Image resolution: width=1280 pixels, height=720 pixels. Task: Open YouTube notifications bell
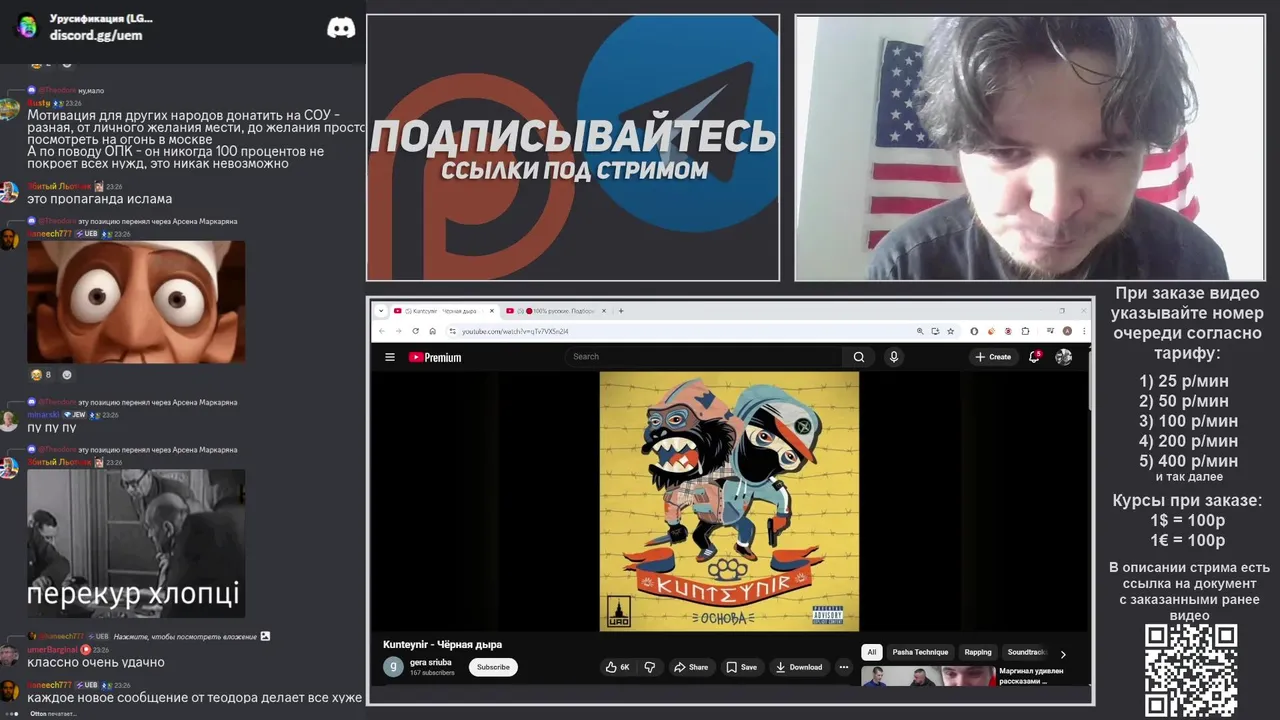tap(1034, 356)
